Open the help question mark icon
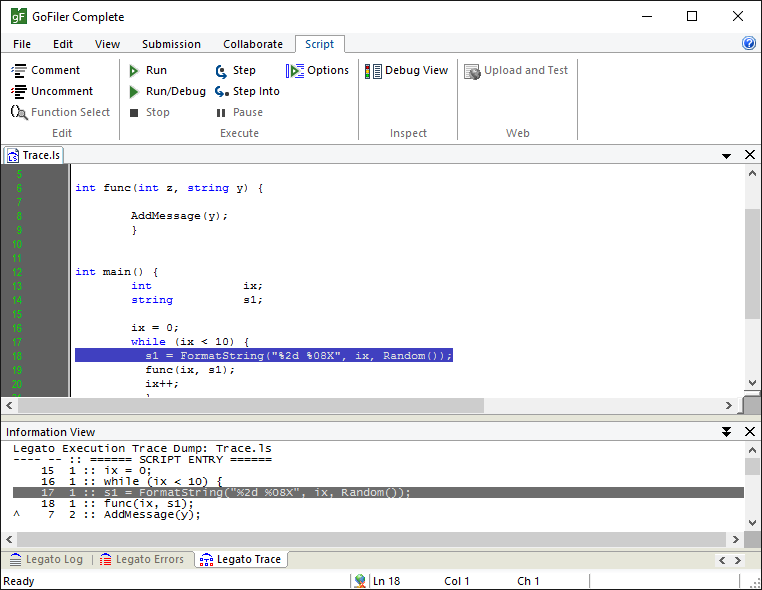This screenshot has height=590, width=762. (748, 43)
